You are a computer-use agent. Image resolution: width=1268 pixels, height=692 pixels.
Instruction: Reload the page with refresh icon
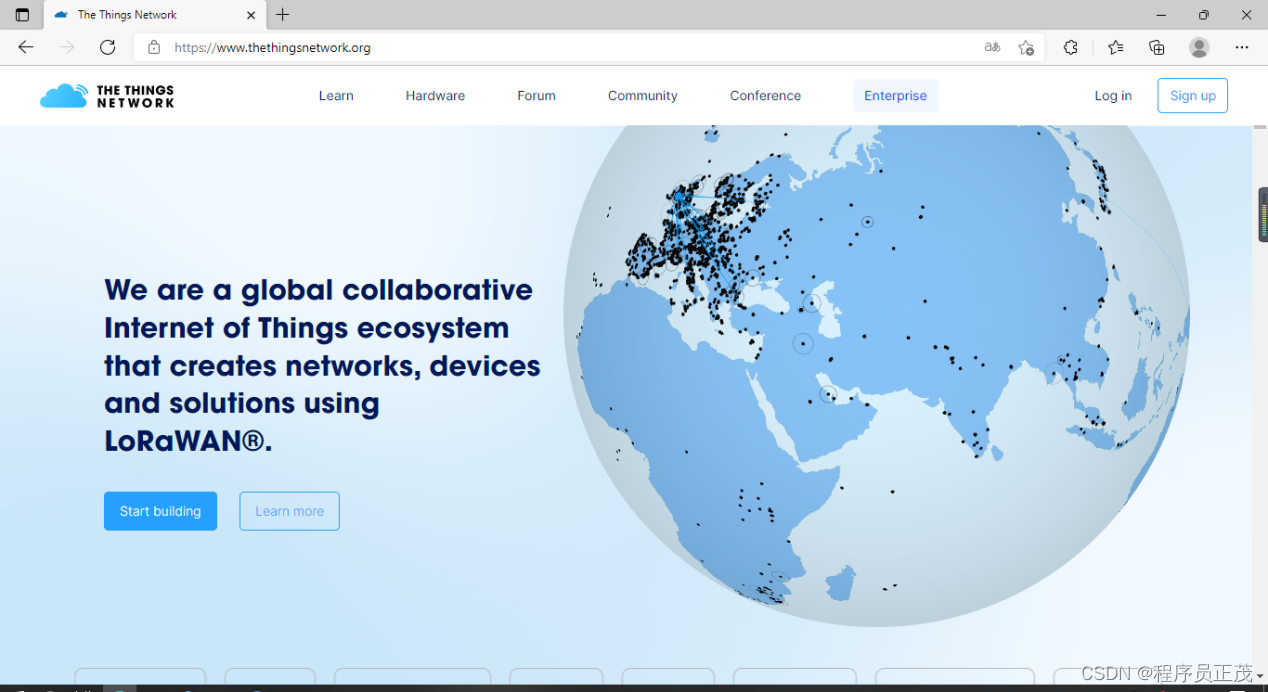pyautogui.click(x=108, y=47)
